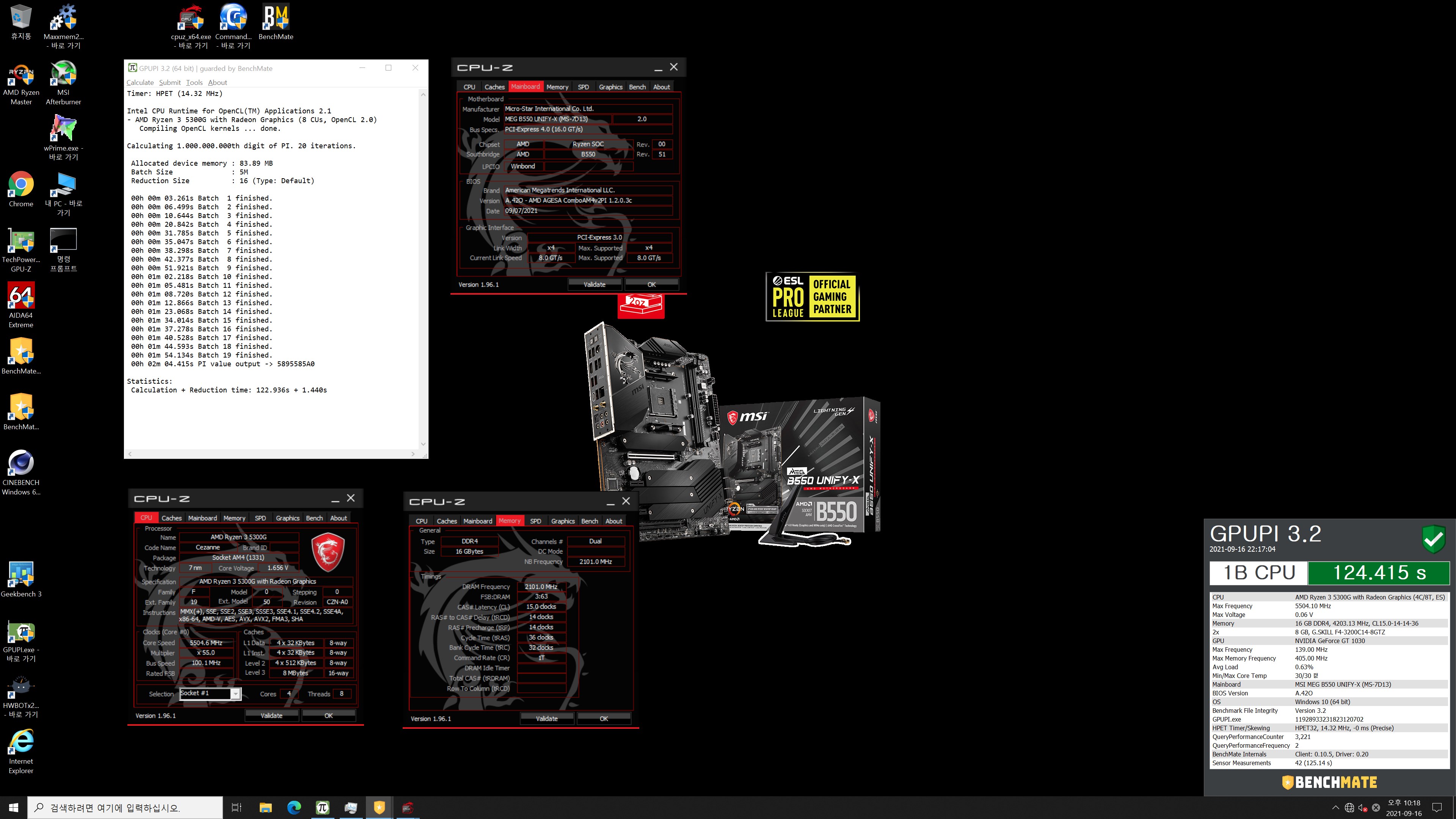Select Mainboard tab in CPU-Z processor window
Screen dimensions: 1456x819
tap(202, 518)
